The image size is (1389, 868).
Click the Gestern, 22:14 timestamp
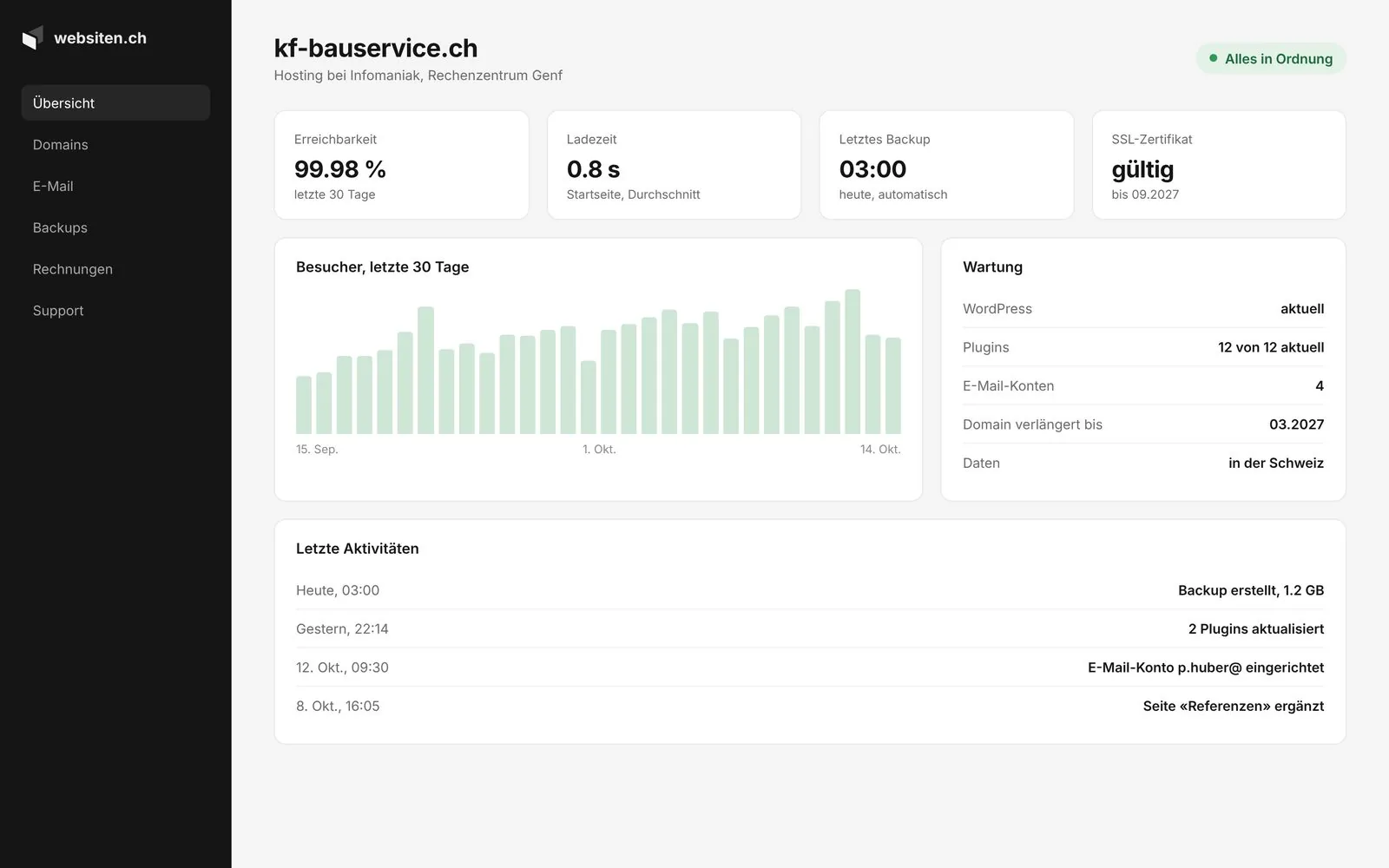[342, 629]
